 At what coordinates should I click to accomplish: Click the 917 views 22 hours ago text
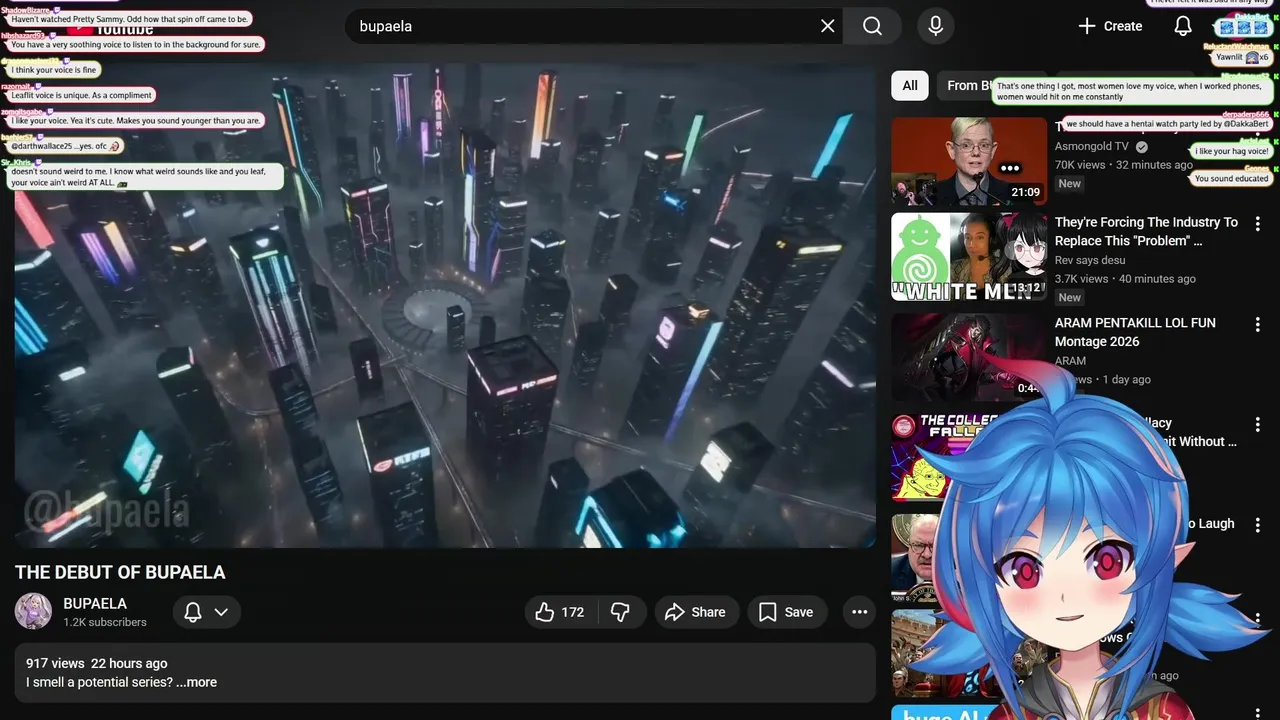pos(97,663)
